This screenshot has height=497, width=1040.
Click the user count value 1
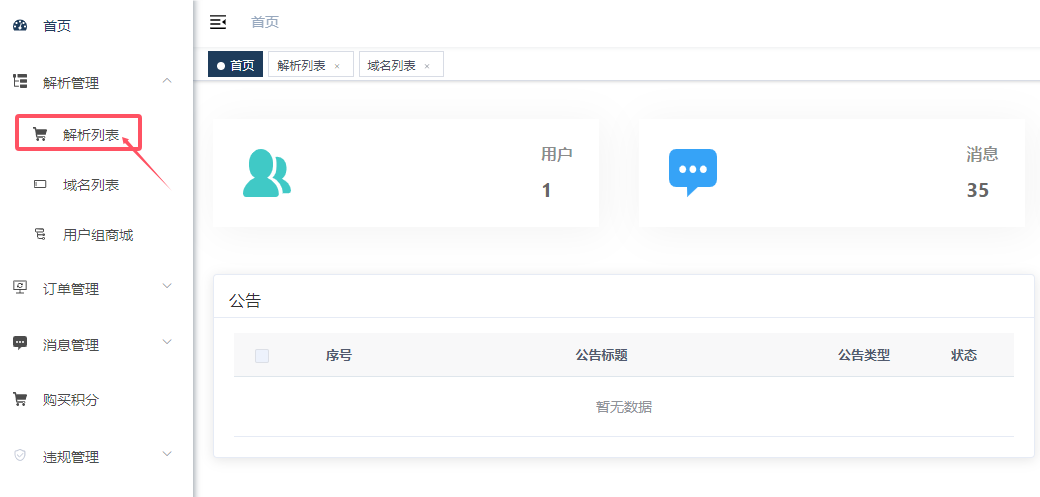click(546, 190)
